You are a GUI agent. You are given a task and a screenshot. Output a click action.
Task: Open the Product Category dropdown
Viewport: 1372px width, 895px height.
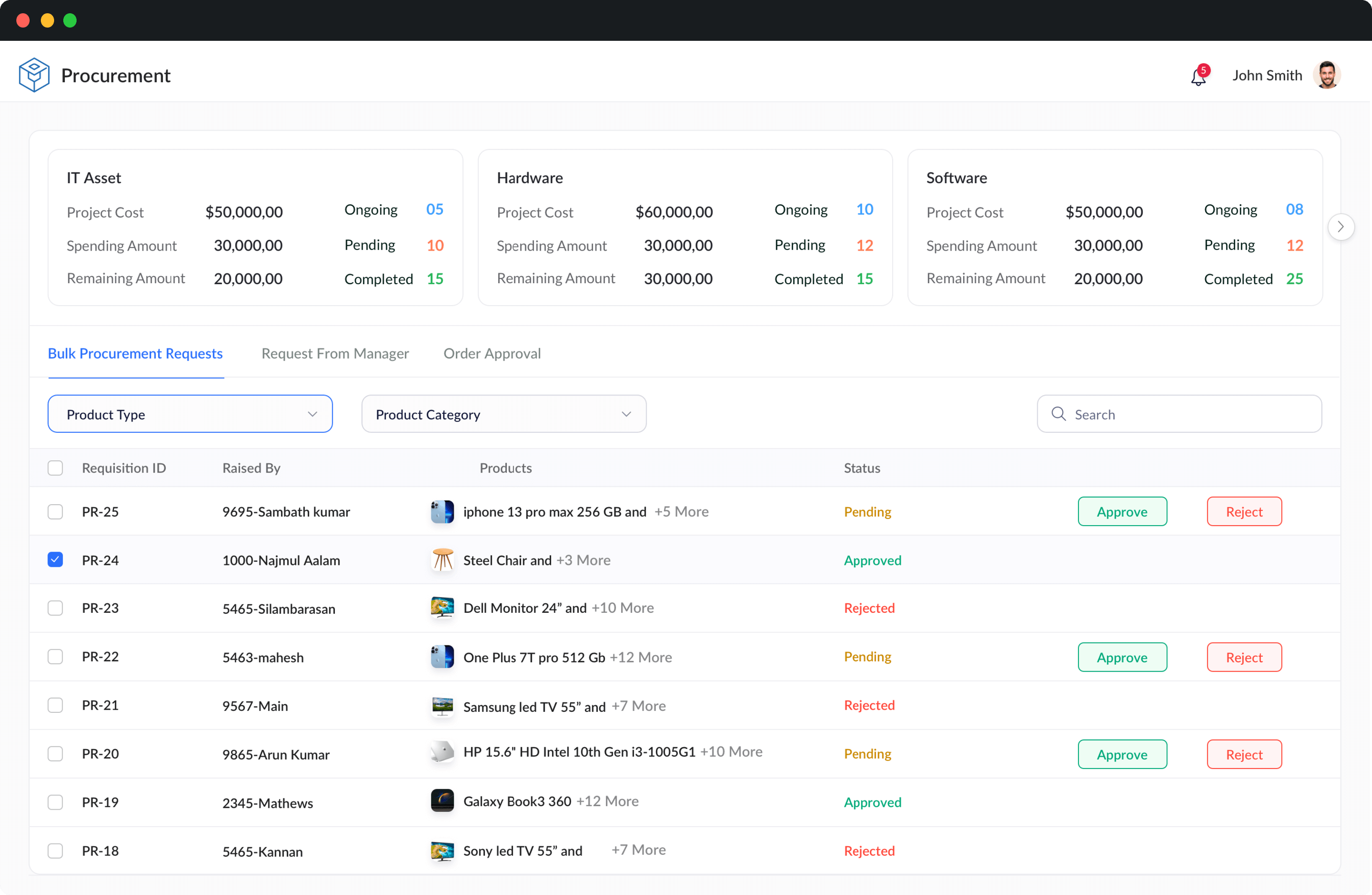click(x=503, y=414)
